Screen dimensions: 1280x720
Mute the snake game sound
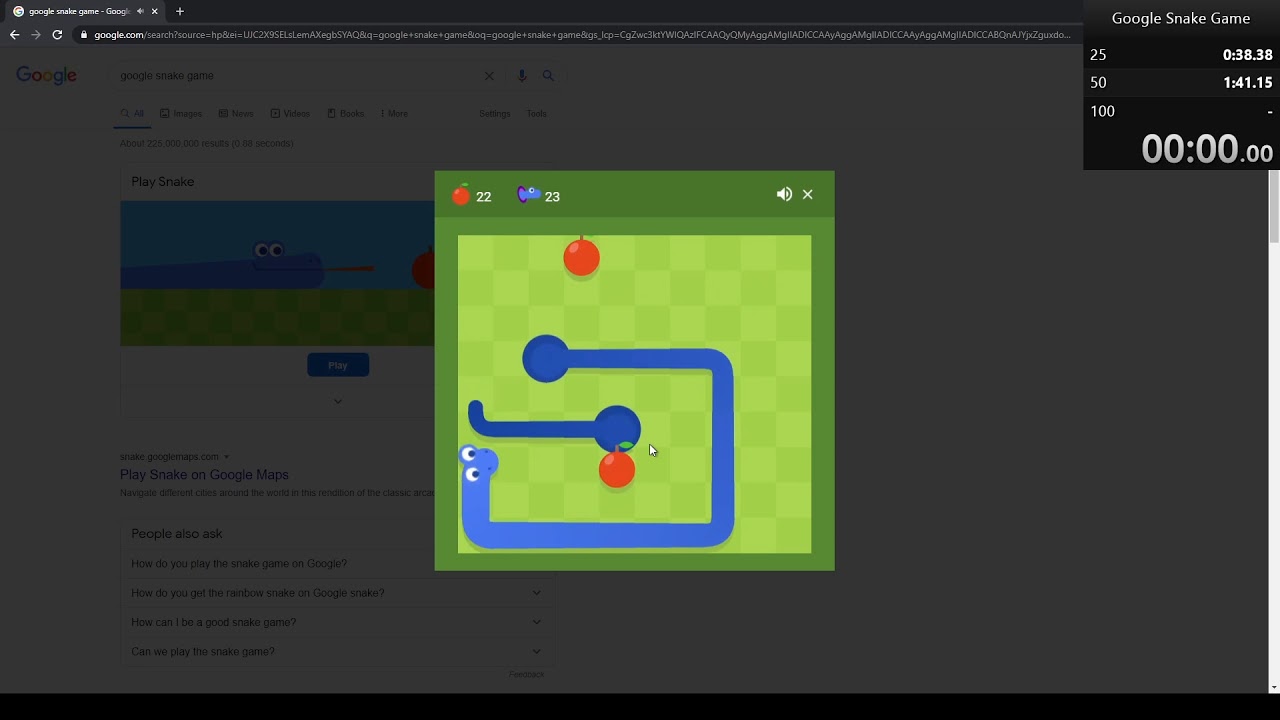[x=784, y=195]
